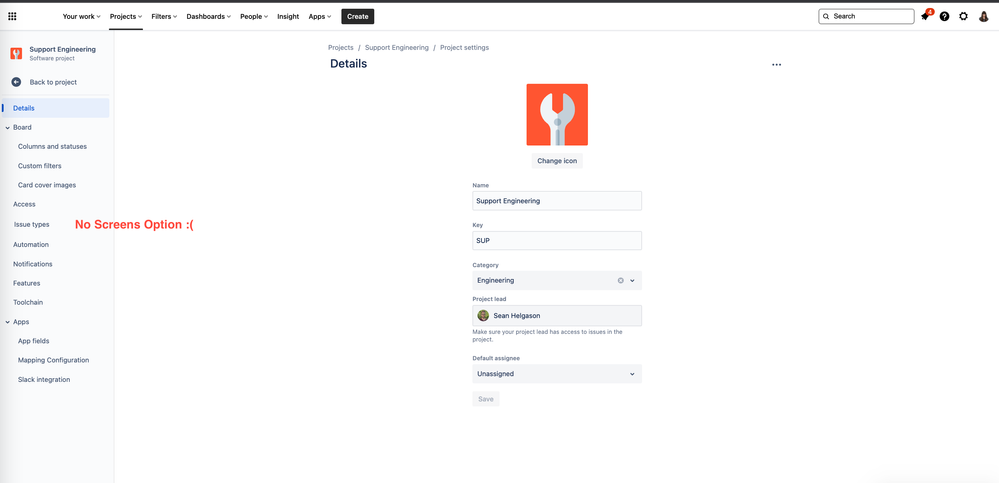
Task: Click the Project lead field
Action: tap(557, 315)
